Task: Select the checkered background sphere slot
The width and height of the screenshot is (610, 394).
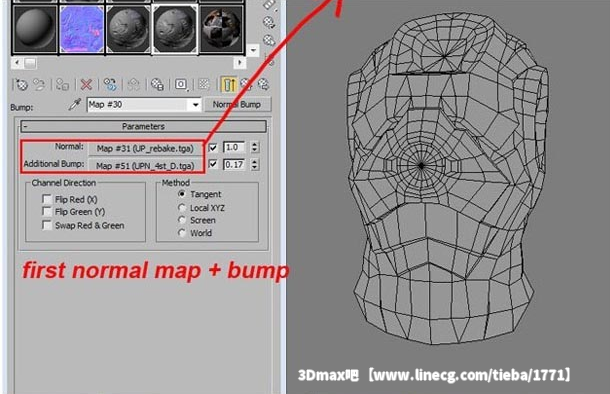Action: (x=221, y=29)
